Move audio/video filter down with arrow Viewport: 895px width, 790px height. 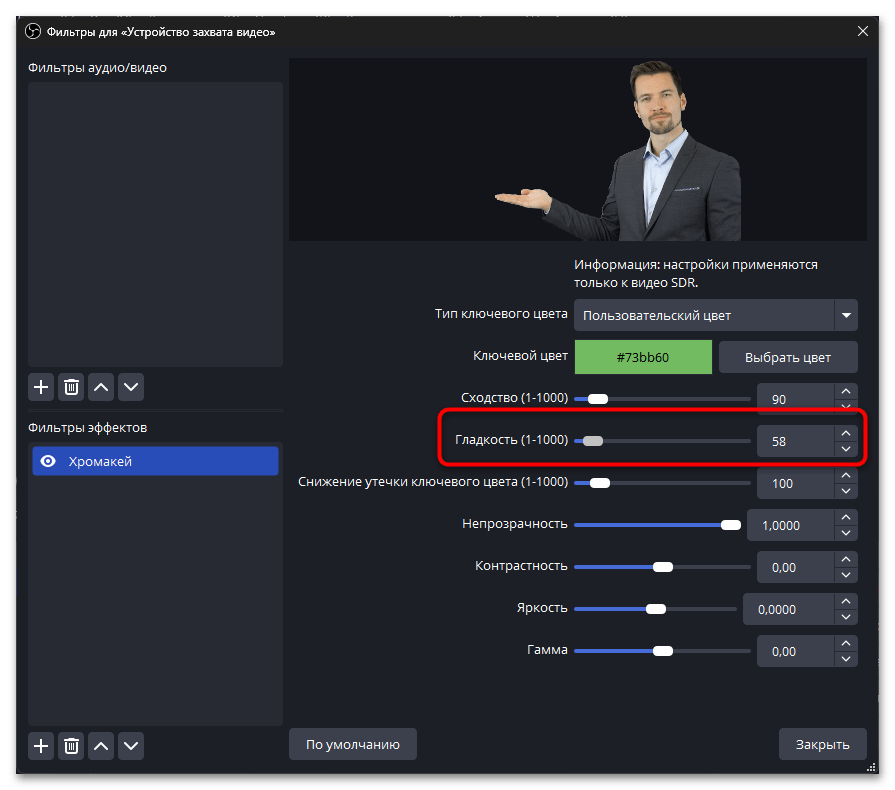click(x=131, y=386)
